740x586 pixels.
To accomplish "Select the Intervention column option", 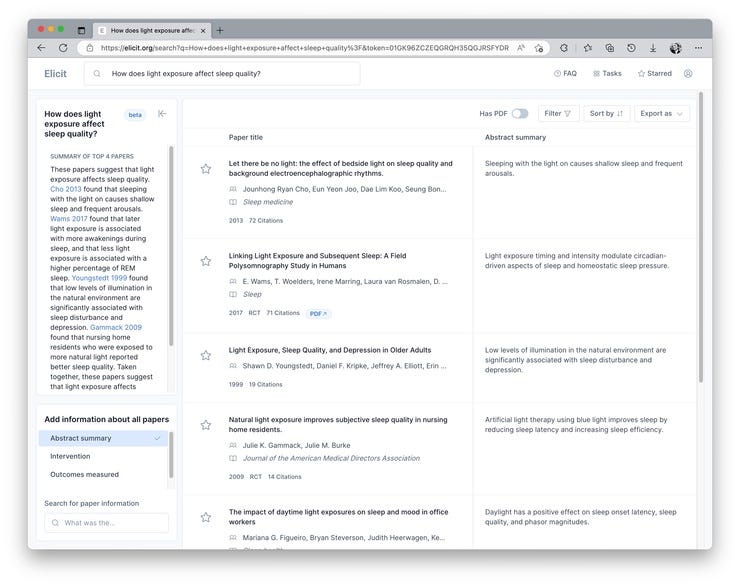I will [70, 456].
